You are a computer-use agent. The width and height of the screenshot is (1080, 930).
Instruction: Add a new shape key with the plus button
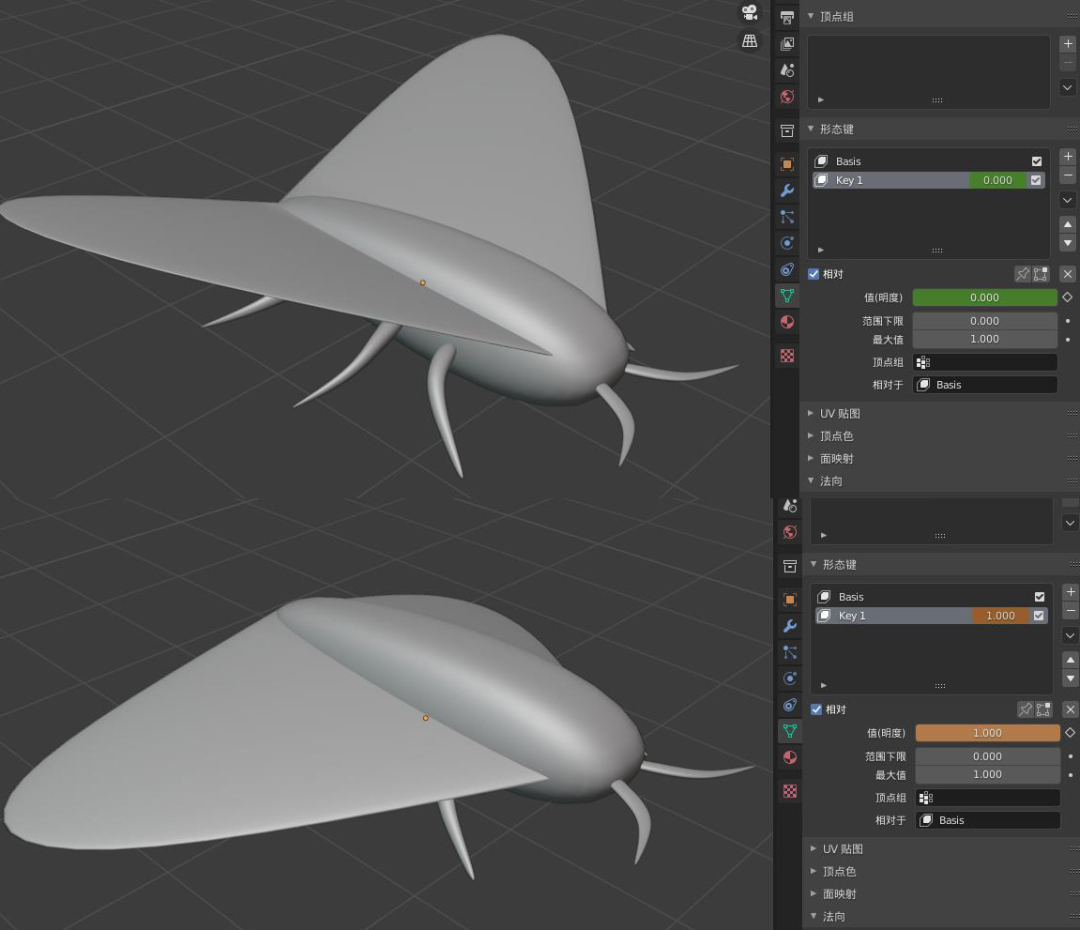[x=1068, y=156]
